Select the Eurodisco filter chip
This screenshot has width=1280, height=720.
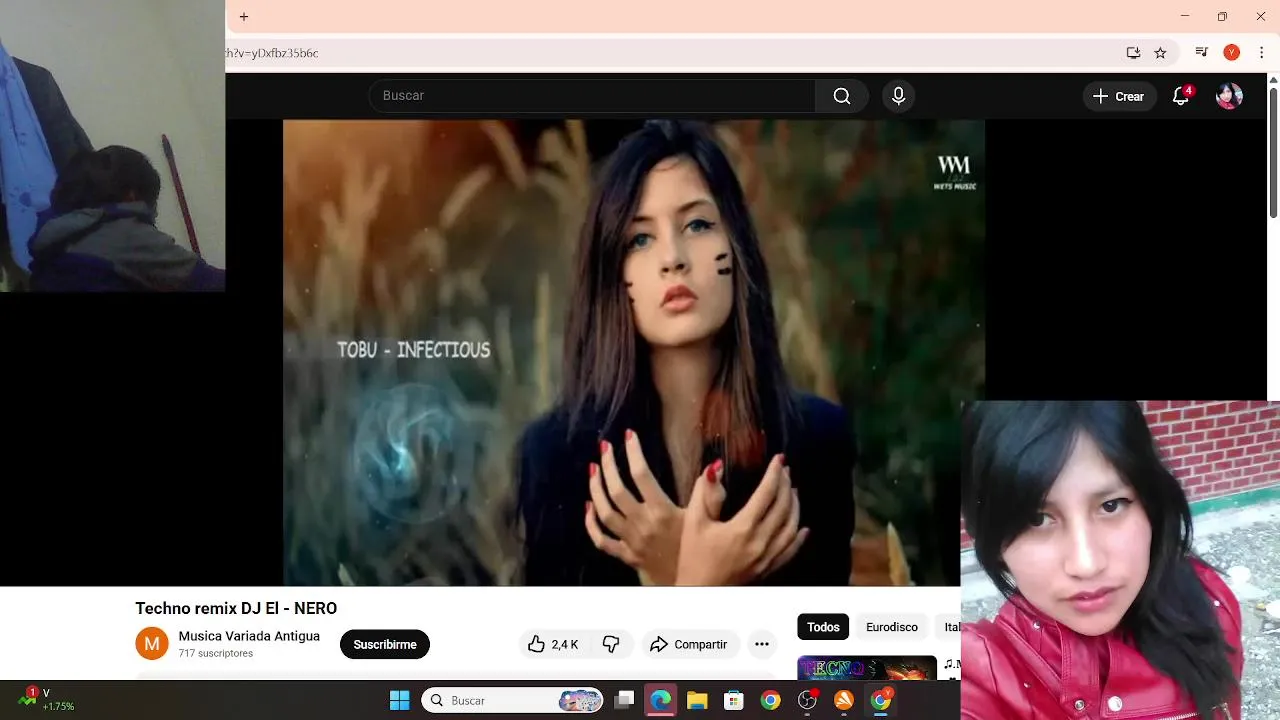coord(892,627)
